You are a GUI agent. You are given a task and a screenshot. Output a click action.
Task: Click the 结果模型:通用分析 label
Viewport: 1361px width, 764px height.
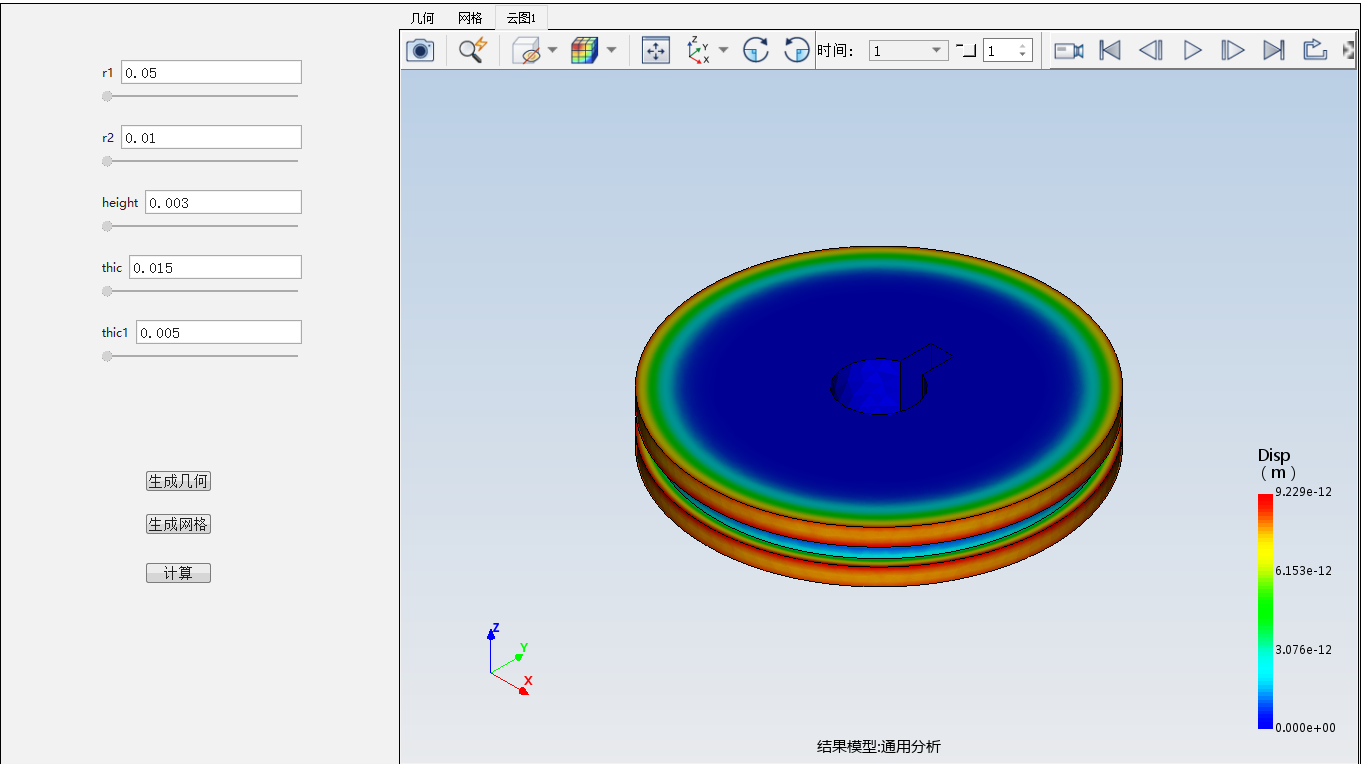[878, 746]
